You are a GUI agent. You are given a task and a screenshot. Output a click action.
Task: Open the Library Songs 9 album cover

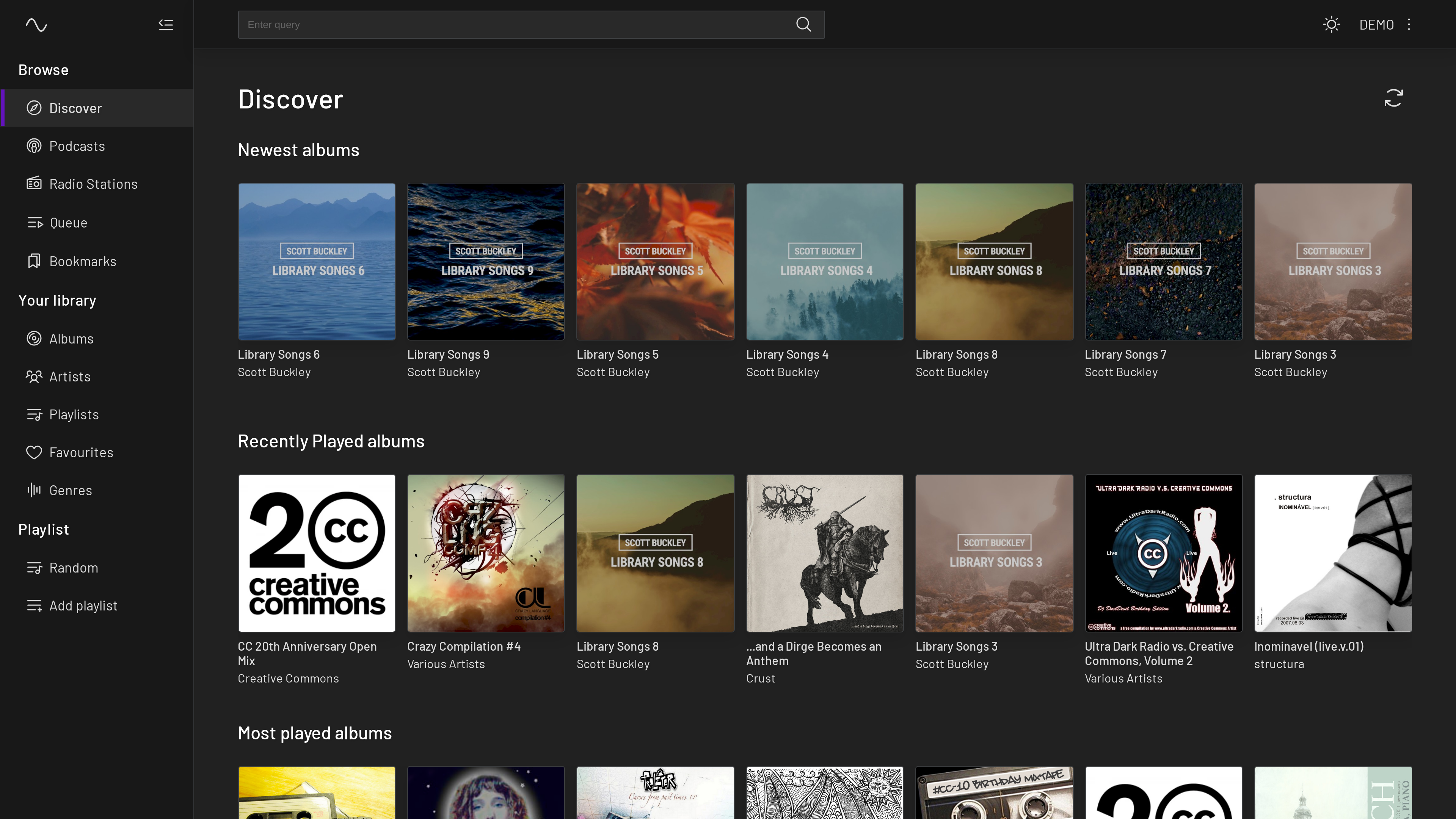click(485, 262)
